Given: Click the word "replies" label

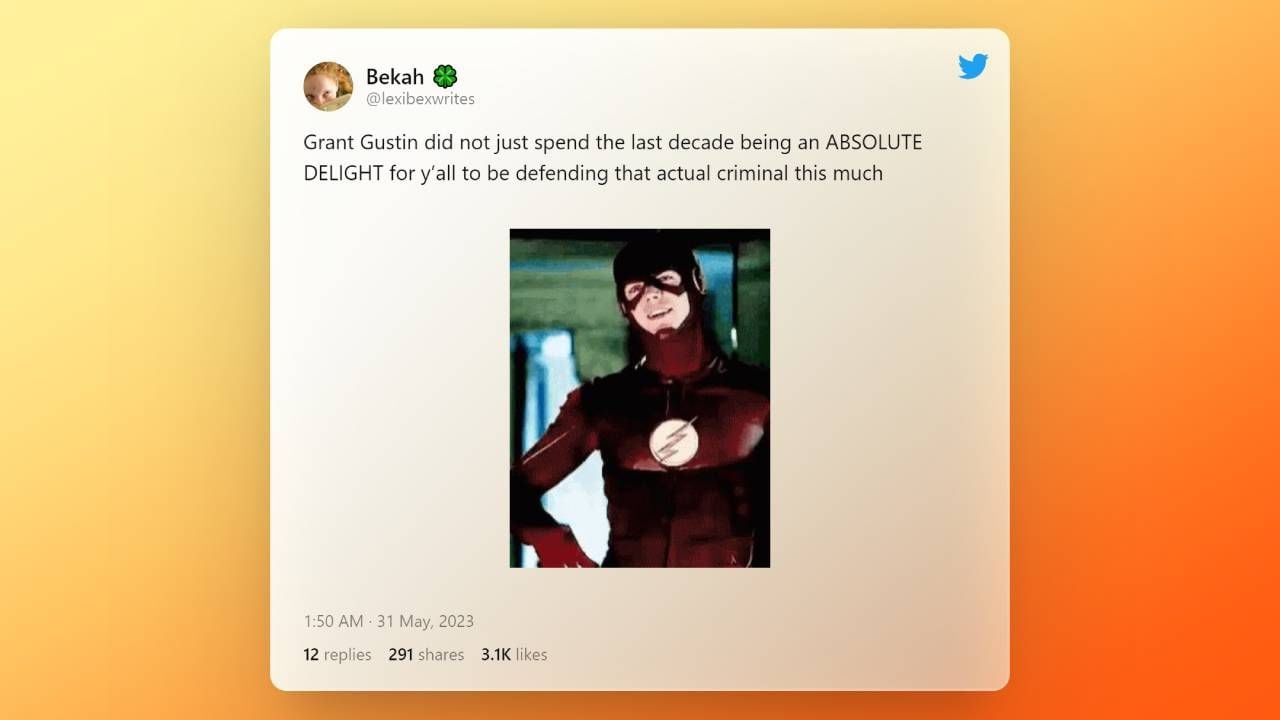Looking at the screenshot, I should coord(348,655).
